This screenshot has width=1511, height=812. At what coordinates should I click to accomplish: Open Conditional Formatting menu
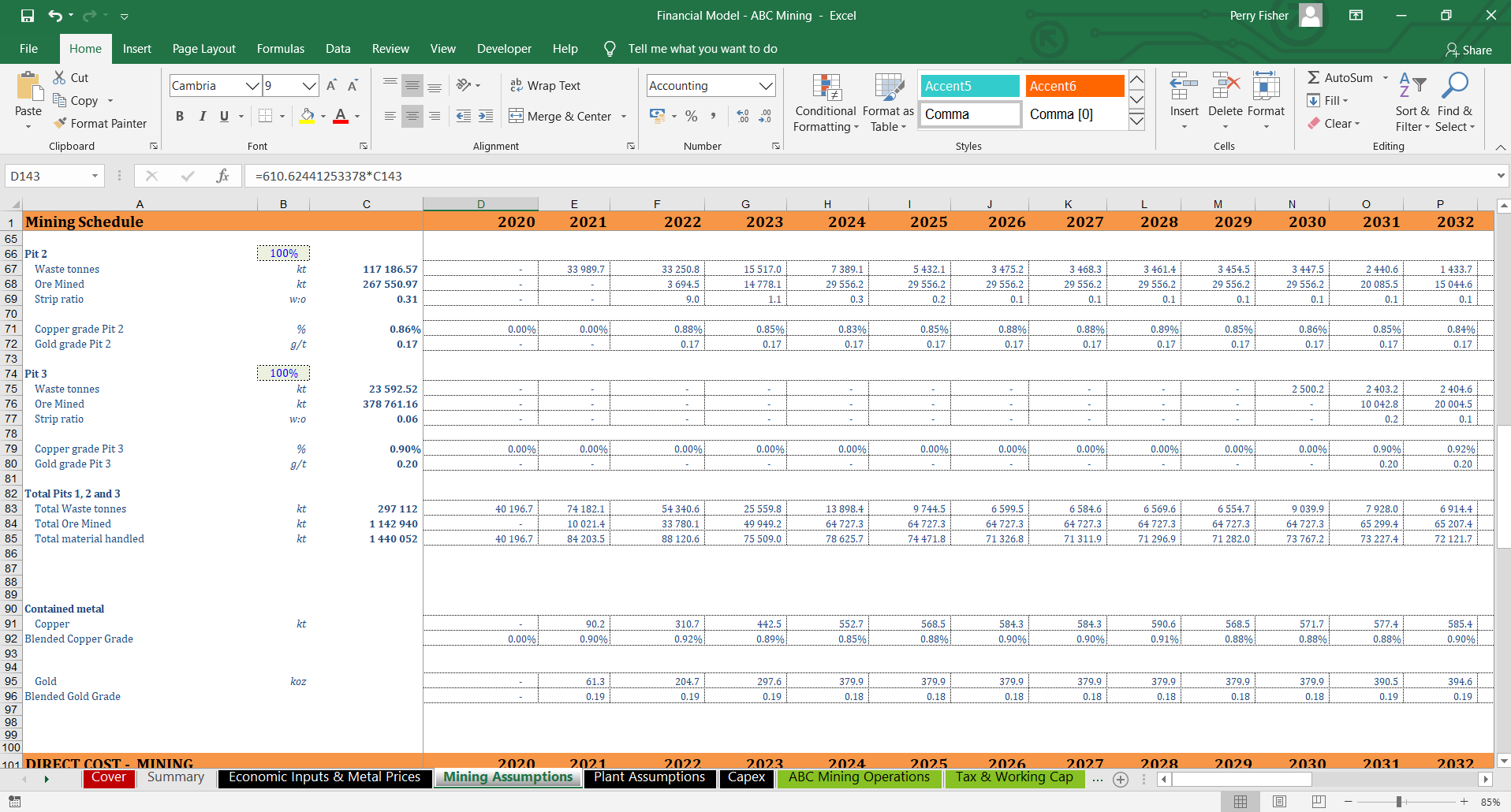(826, 103)
